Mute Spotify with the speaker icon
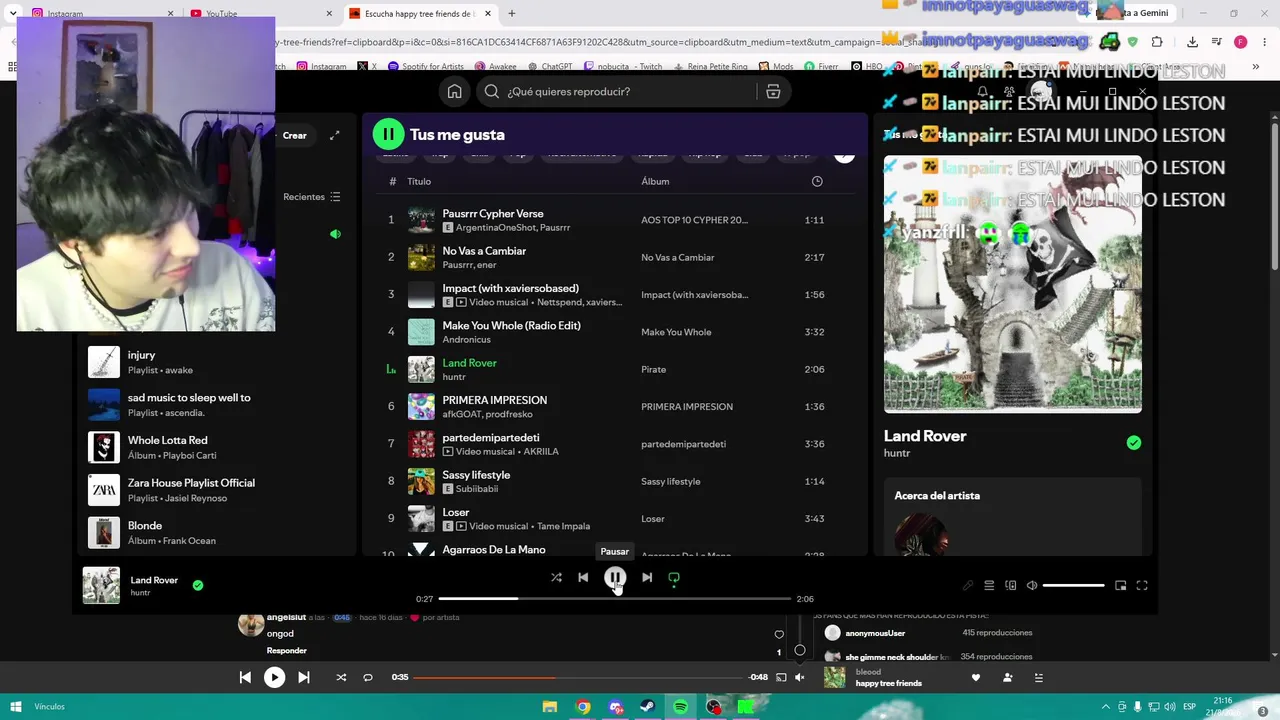The width and height of the screenshot is (1280, 720). 1032,585
